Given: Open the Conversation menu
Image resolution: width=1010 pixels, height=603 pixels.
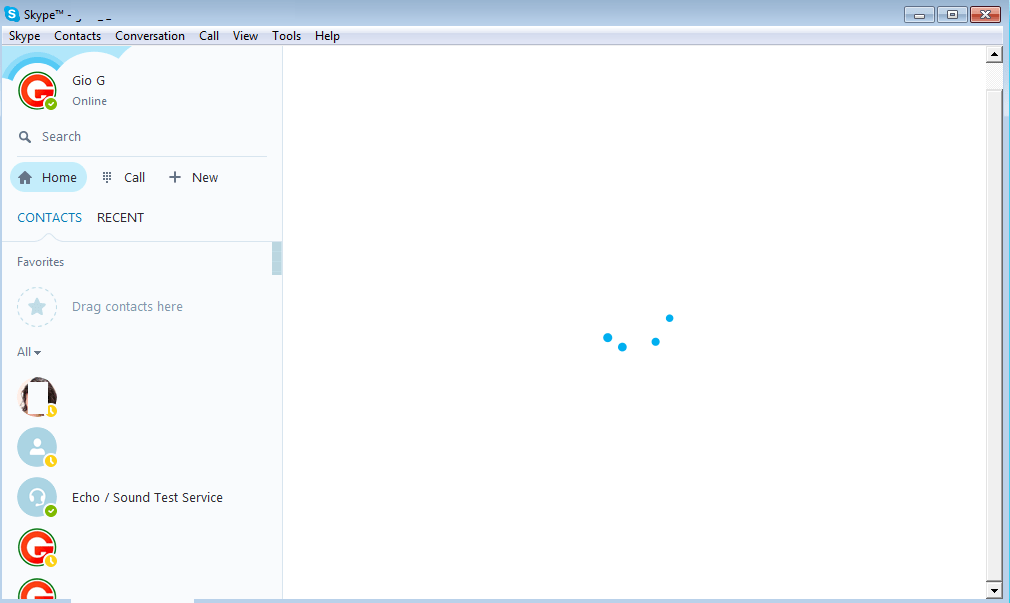Looking at the screenshot, I should click(149, 36).
